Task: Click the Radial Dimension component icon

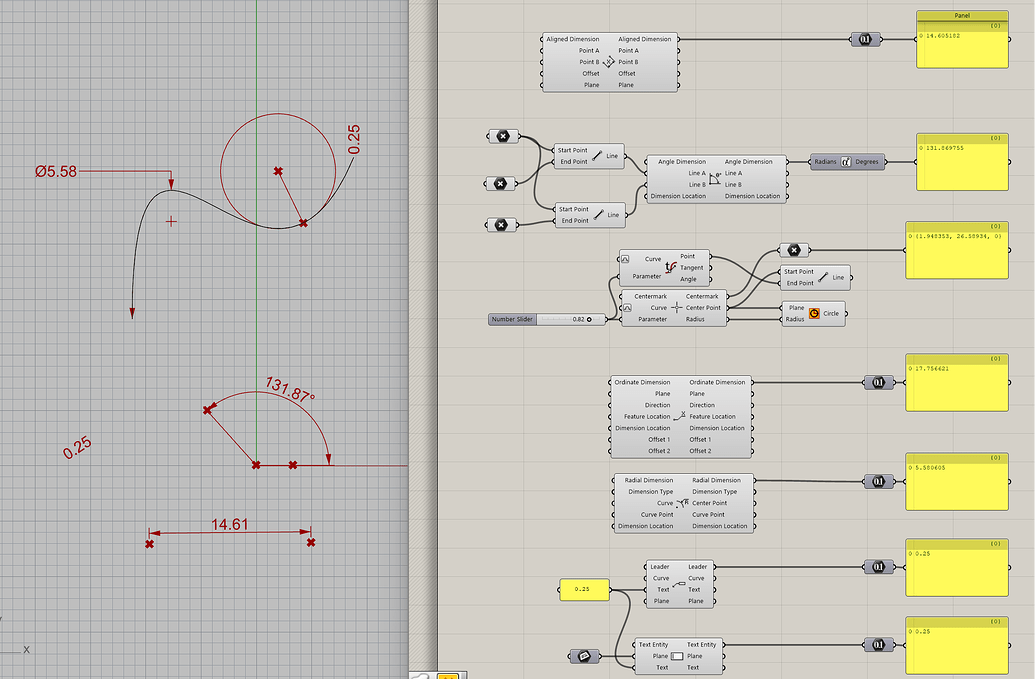Action: tap(681, 503)
